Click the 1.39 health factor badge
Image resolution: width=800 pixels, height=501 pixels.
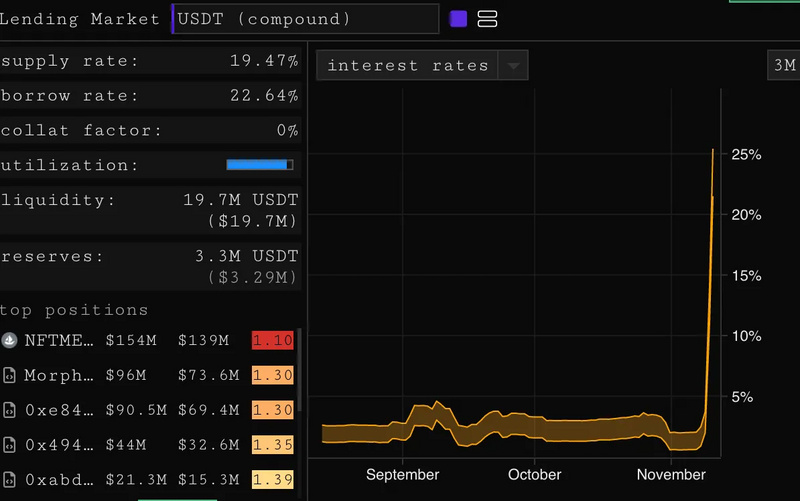tap(273, 479)
